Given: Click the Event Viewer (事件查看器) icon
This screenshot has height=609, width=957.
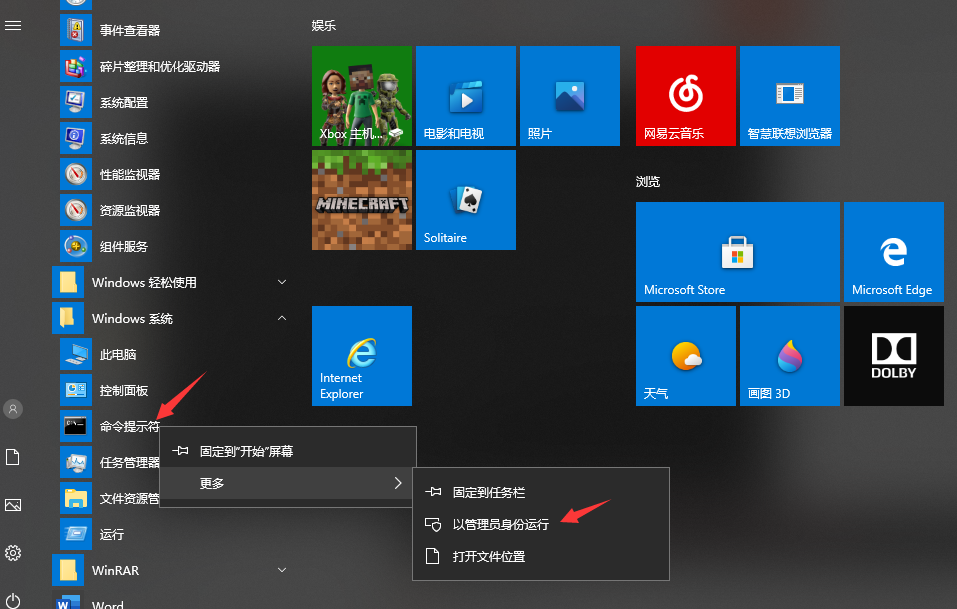Looking at the screenshot, I should (76, 31).
